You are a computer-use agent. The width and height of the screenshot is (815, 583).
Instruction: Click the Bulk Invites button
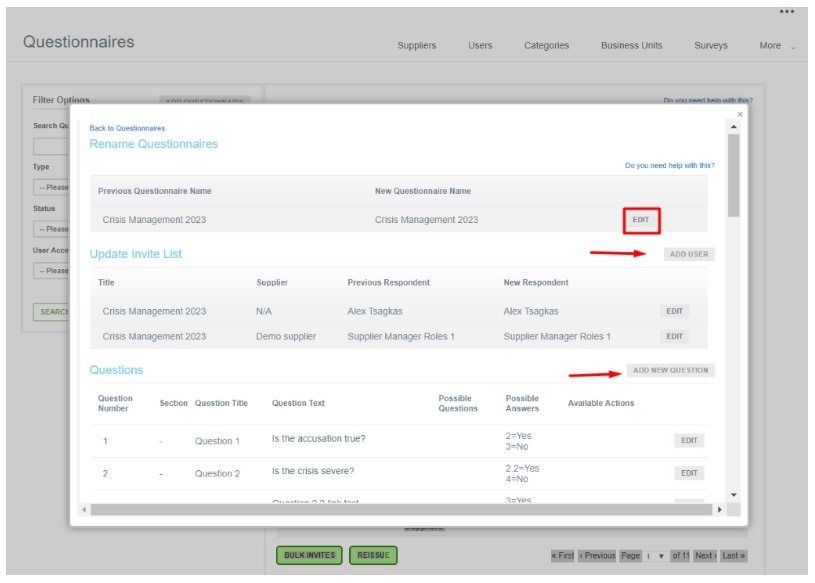[309, 555]
